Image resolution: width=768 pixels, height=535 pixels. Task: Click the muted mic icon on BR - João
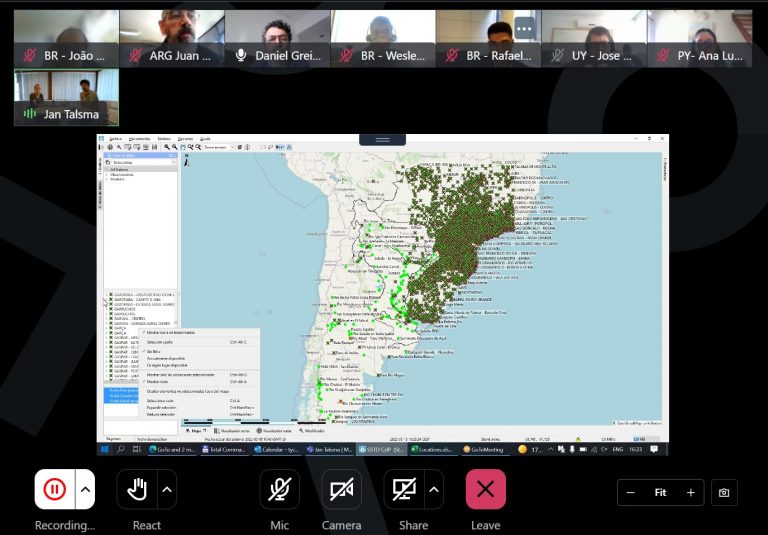click(30, 56)
